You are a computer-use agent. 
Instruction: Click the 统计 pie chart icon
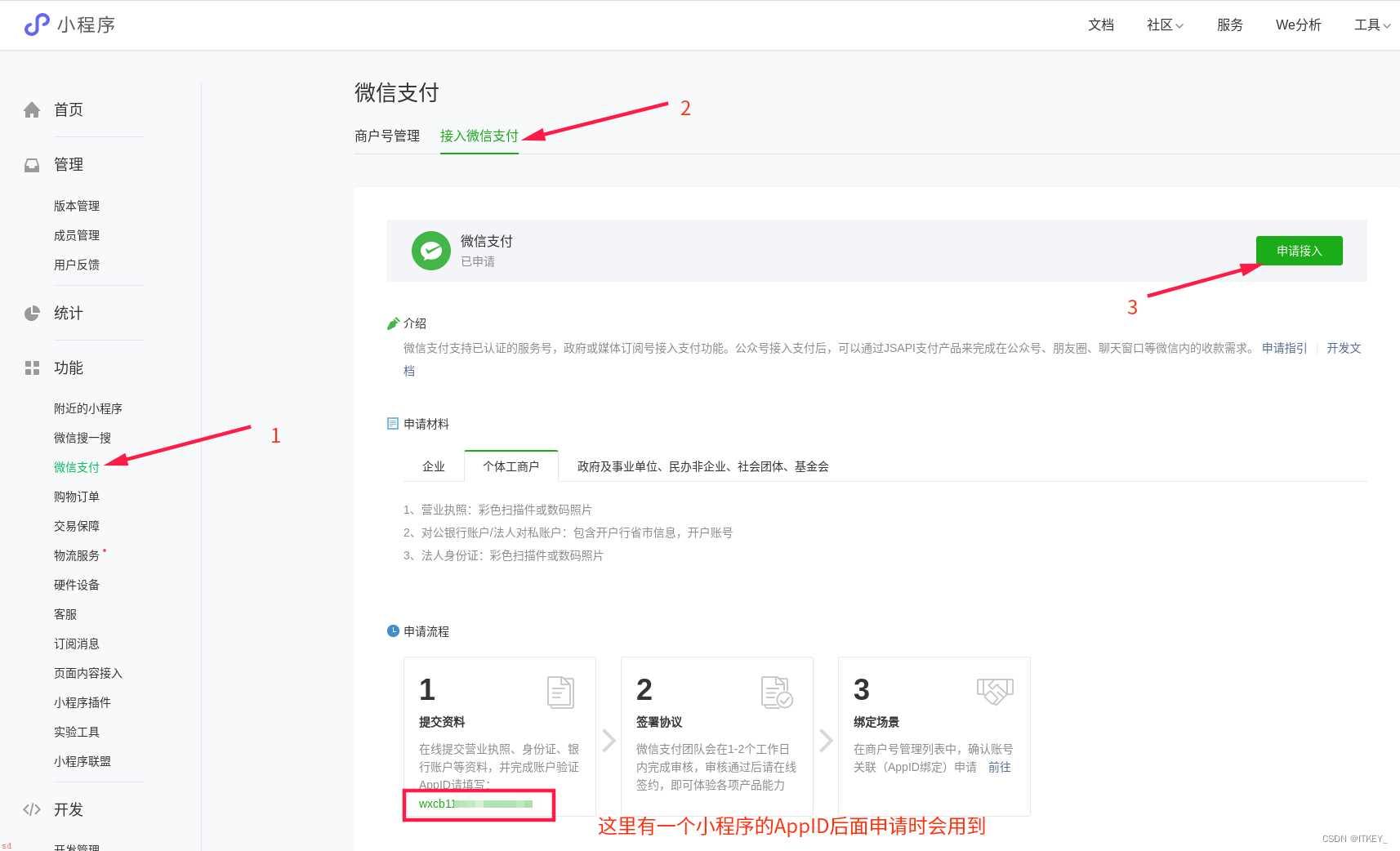32,314
